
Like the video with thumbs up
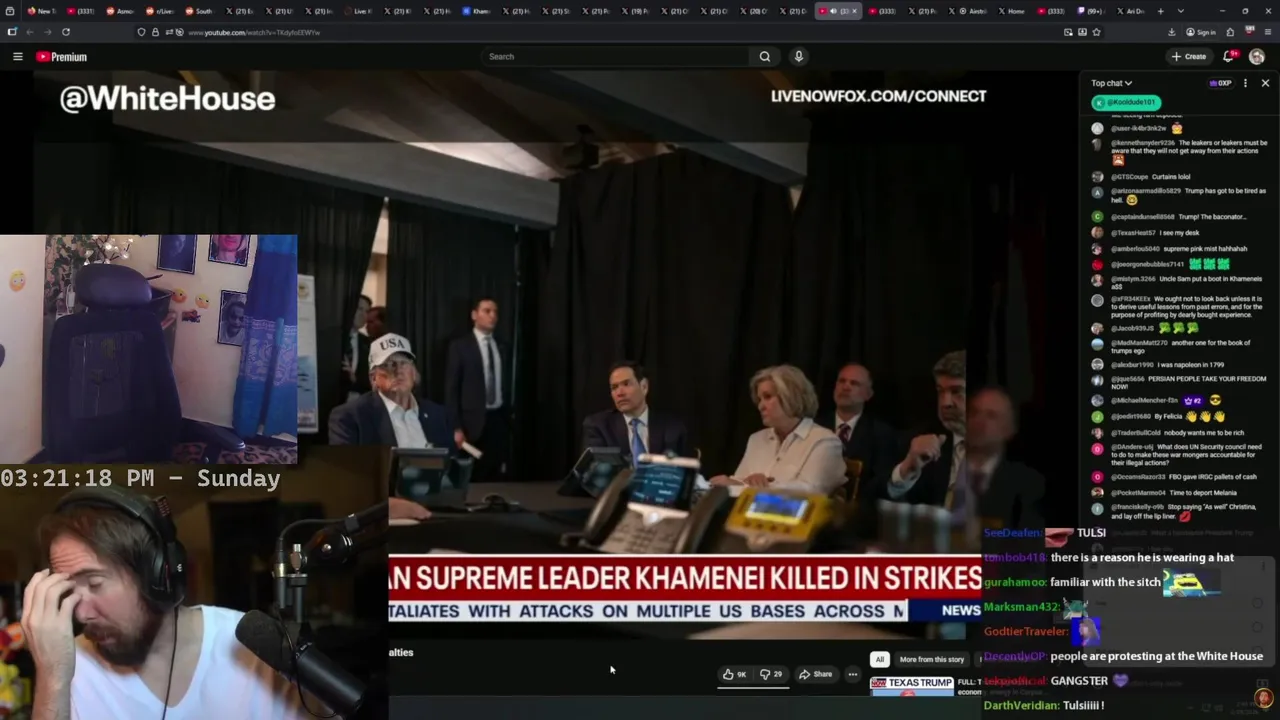pyautogui.click(x=734, y=674)
